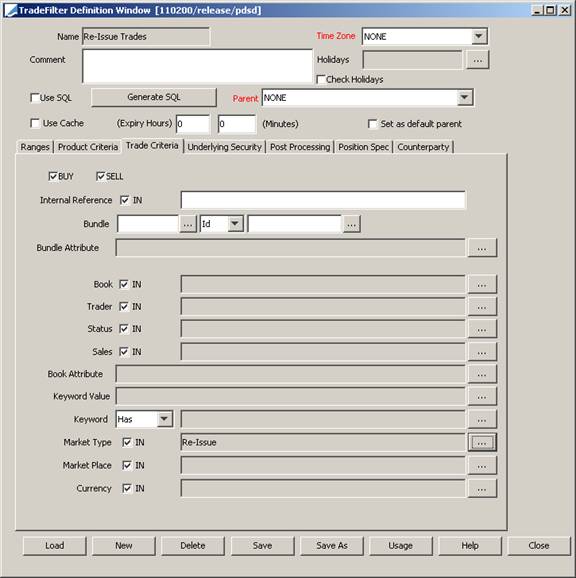Viewport: 576px width, 578px height.
Task: Click Name field Re-Issue Trades
Action: pyautogui.click(x=146, y=36)
